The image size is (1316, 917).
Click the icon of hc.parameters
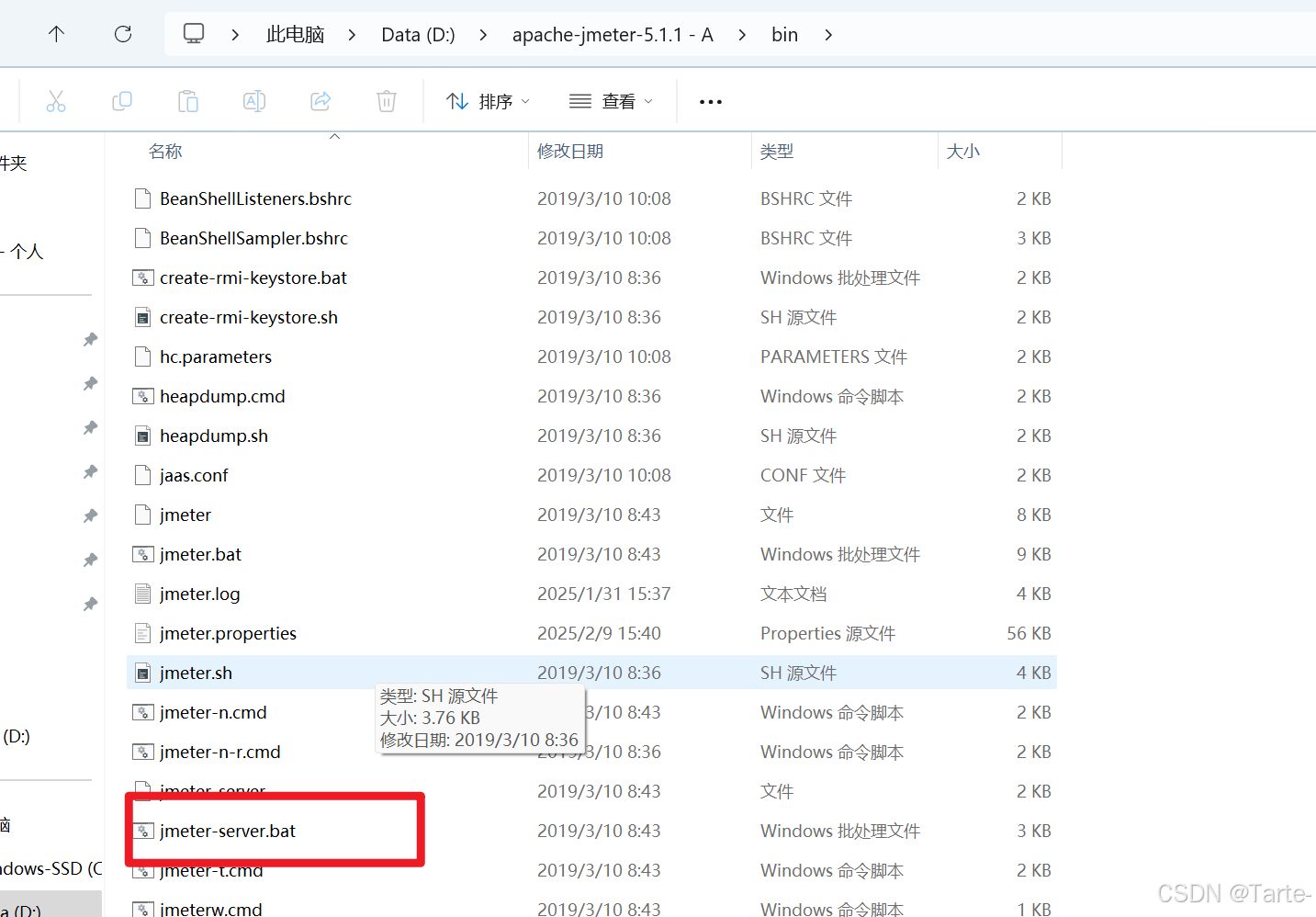(142, 357)
